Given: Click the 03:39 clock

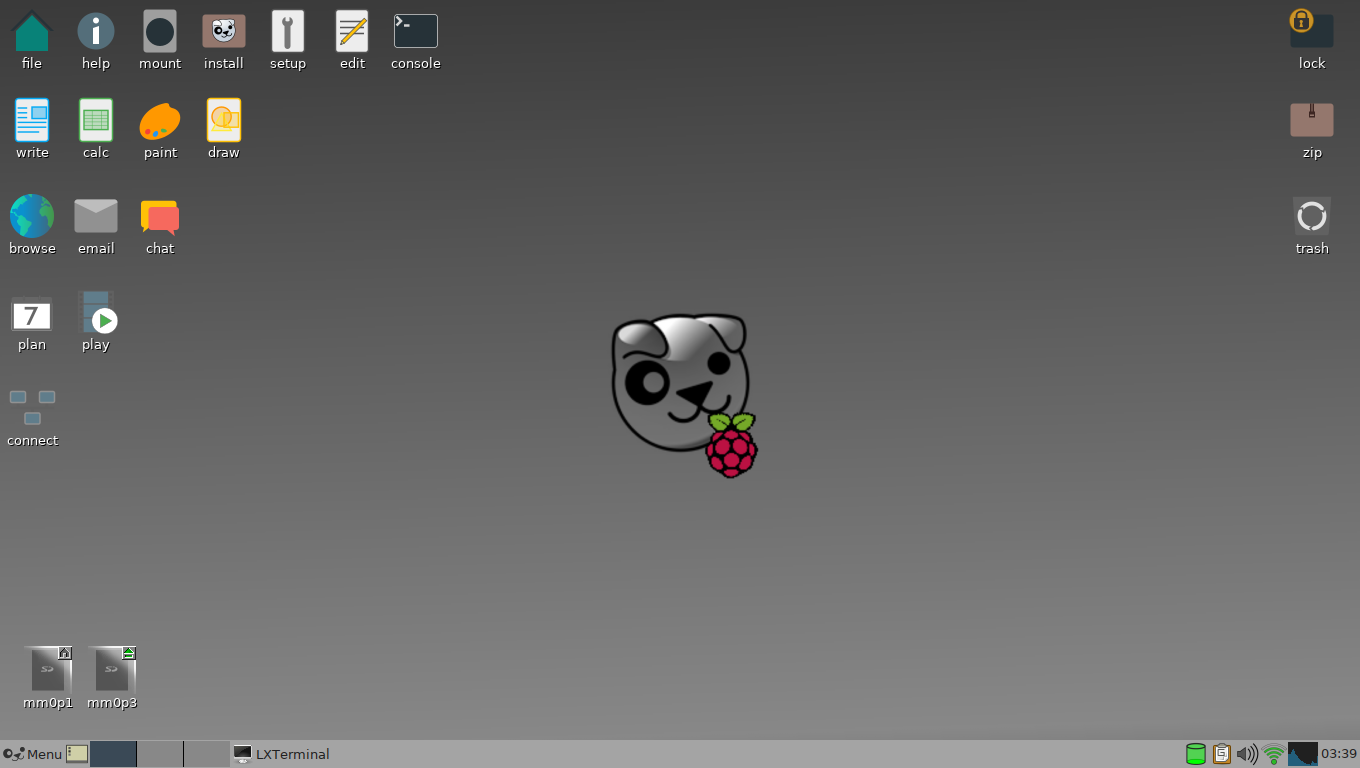Looking at the screenshot, I should (1339, 754).
